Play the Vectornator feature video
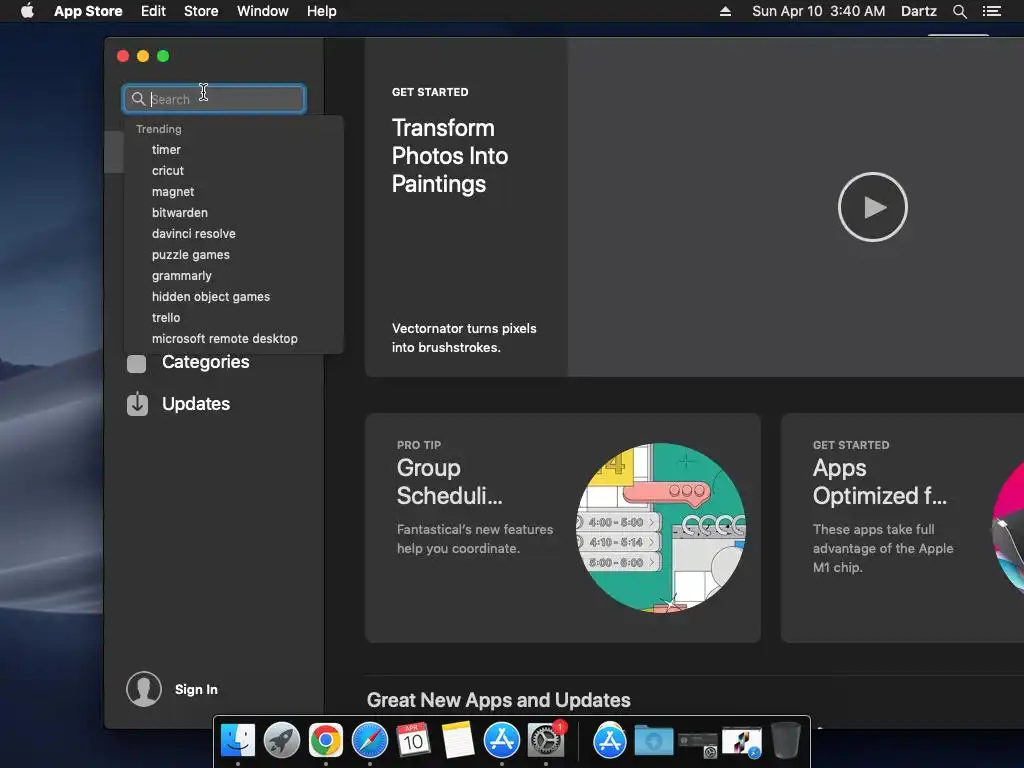1024x768 pixels. [x=872, y=207]
